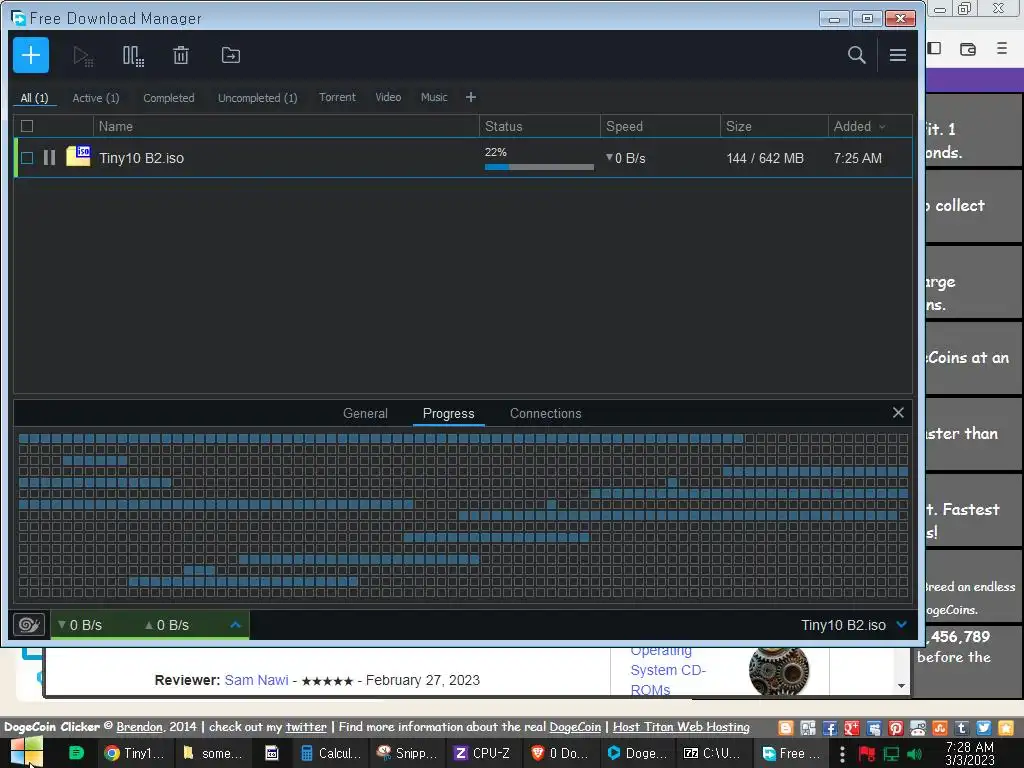Open the General details tab

point(365,413)
